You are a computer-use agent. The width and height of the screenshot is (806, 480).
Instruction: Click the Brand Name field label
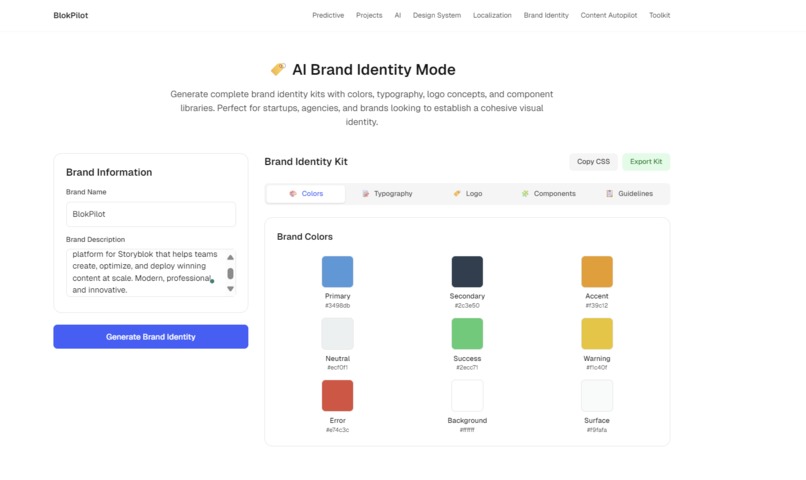point(86,192)
